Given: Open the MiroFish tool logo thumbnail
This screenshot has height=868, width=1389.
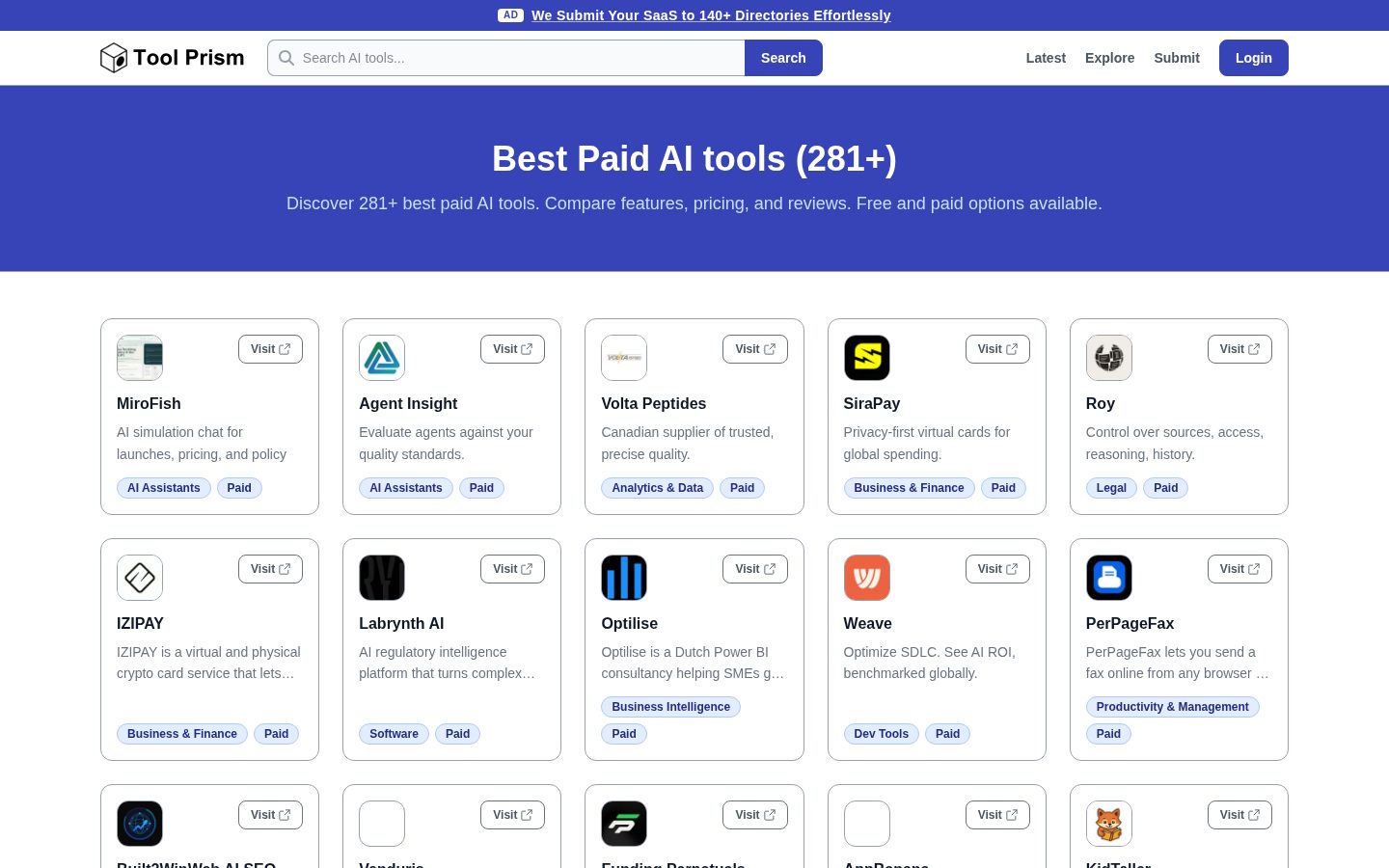Looking at the screenshot, I should tap(140, 358).
